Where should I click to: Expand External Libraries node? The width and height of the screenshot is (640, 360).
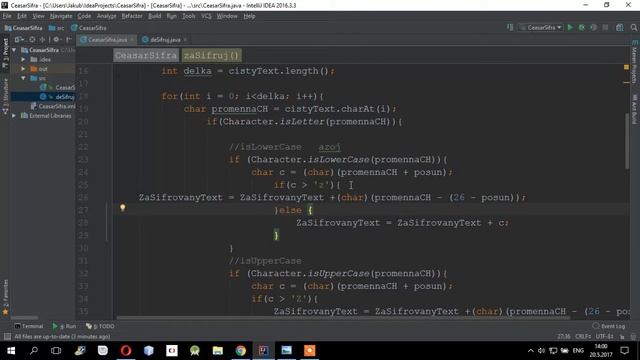click(14, 116)
